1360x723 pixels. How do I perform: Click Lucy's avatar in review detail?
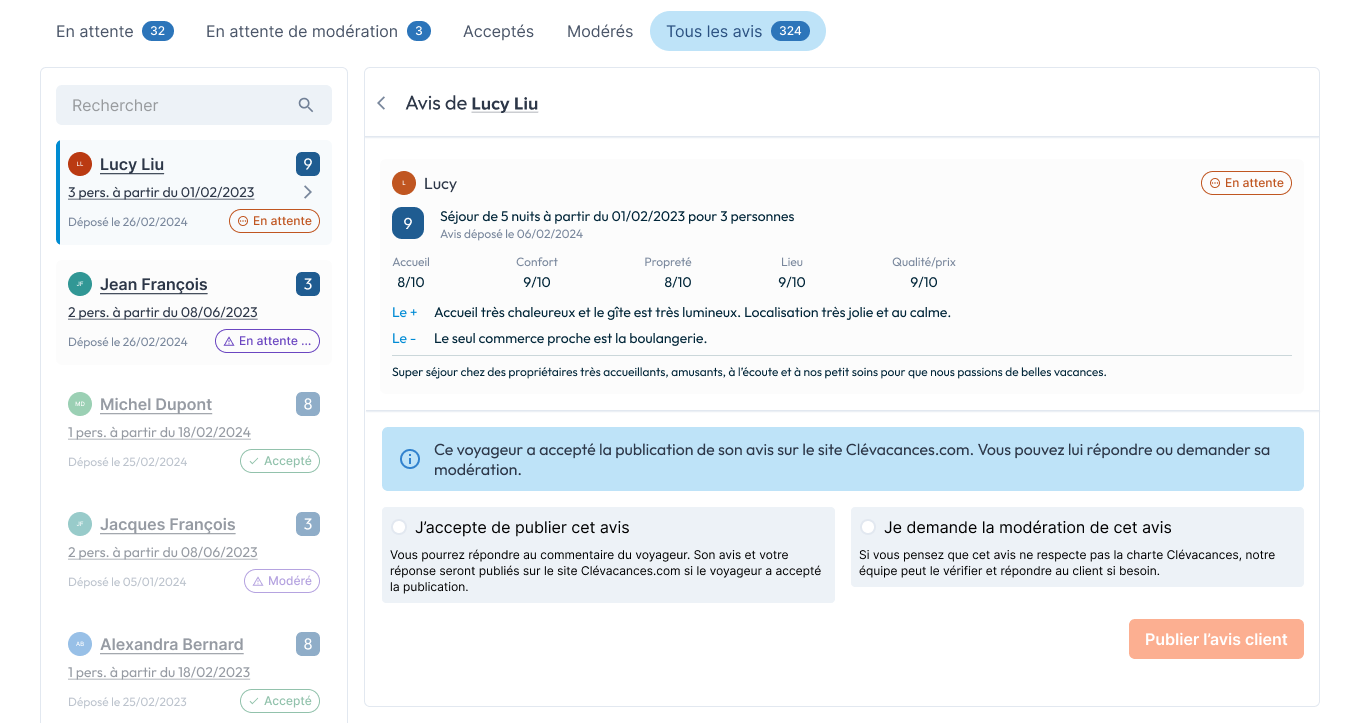tap(404, 183)
